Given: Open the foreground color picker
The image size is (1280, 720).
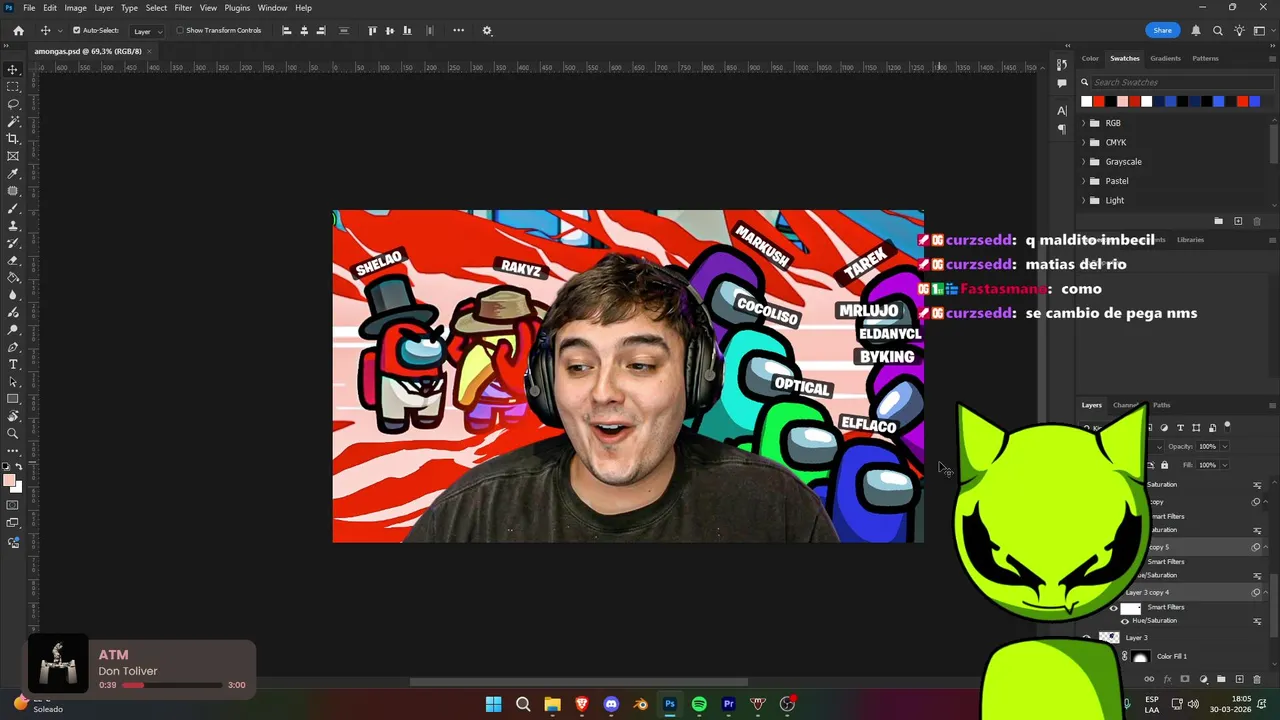Looking at the screenshot, I should coord(10,481).
